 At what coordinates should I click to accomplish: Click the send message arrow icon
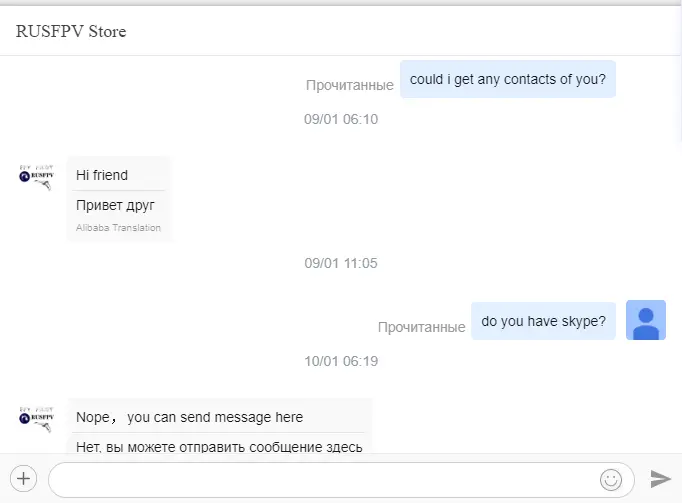pos(660,479)
